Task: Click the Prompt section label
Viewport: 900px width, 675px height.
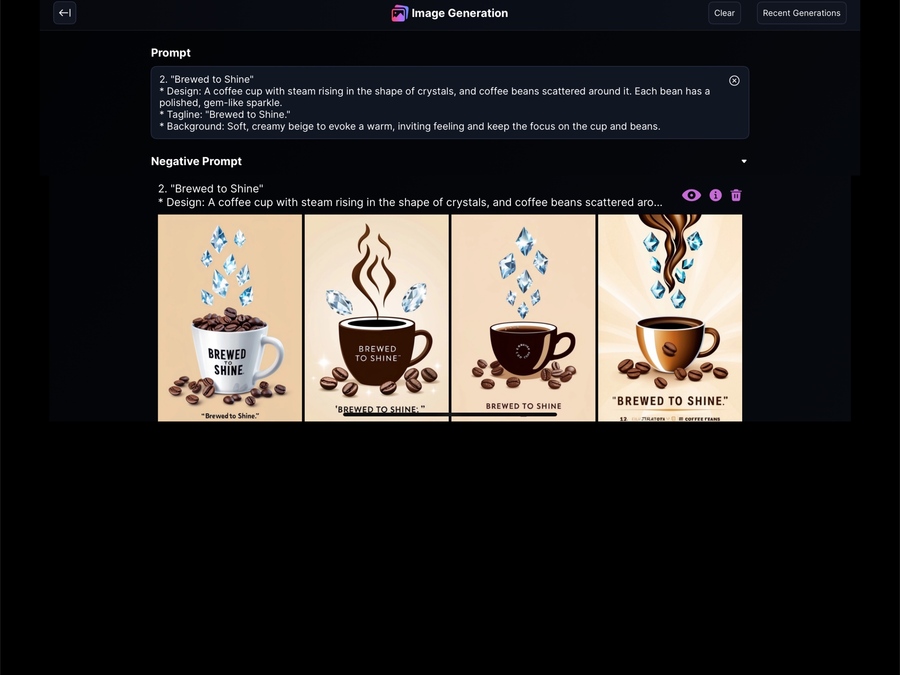Action: pos(170,53)
